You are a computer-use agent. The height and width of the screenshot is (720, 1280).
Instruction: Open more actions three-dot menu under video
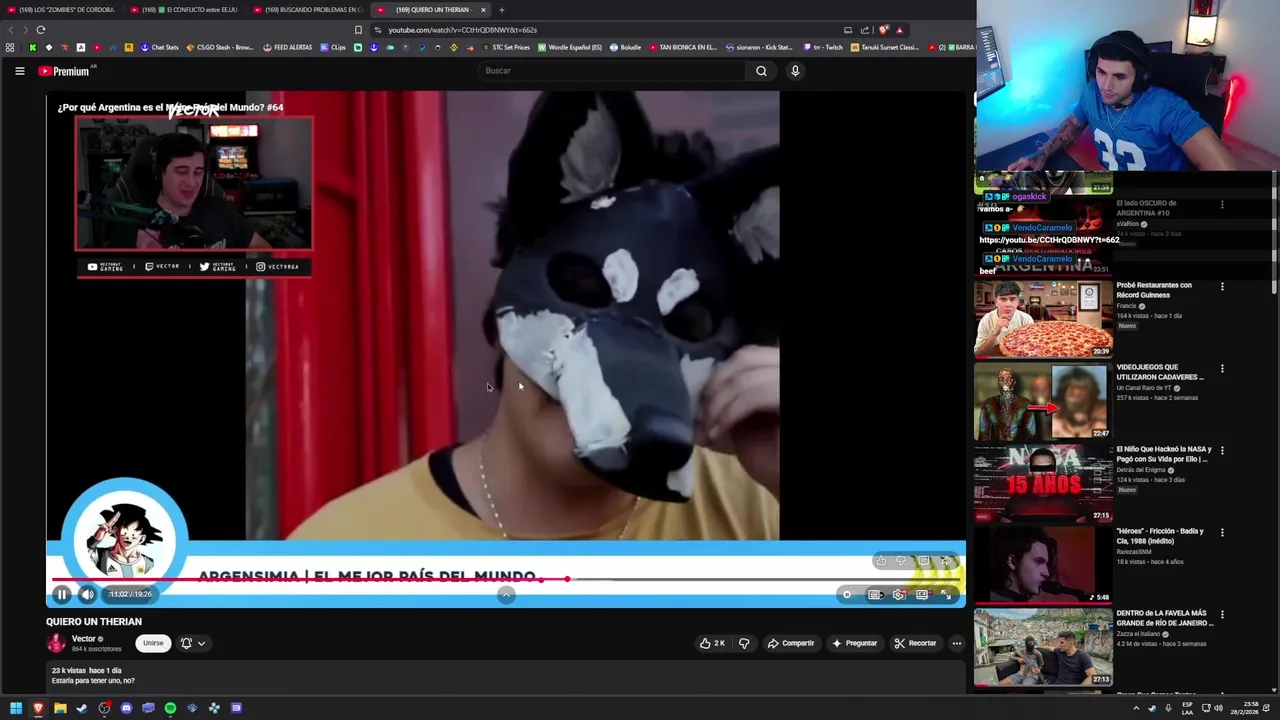click(x=957, y=643)
